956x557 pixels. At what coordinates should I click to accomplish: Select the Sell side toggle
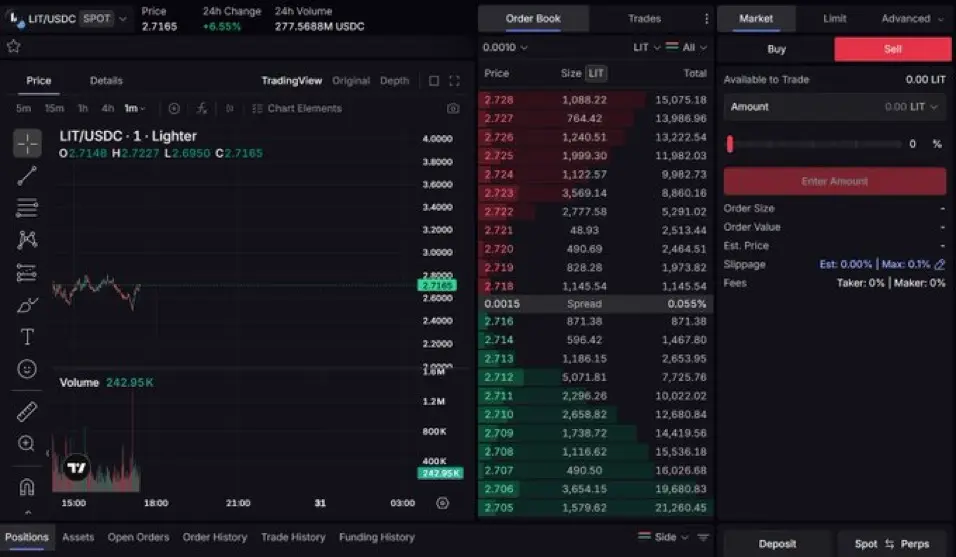tap(893, 49)
